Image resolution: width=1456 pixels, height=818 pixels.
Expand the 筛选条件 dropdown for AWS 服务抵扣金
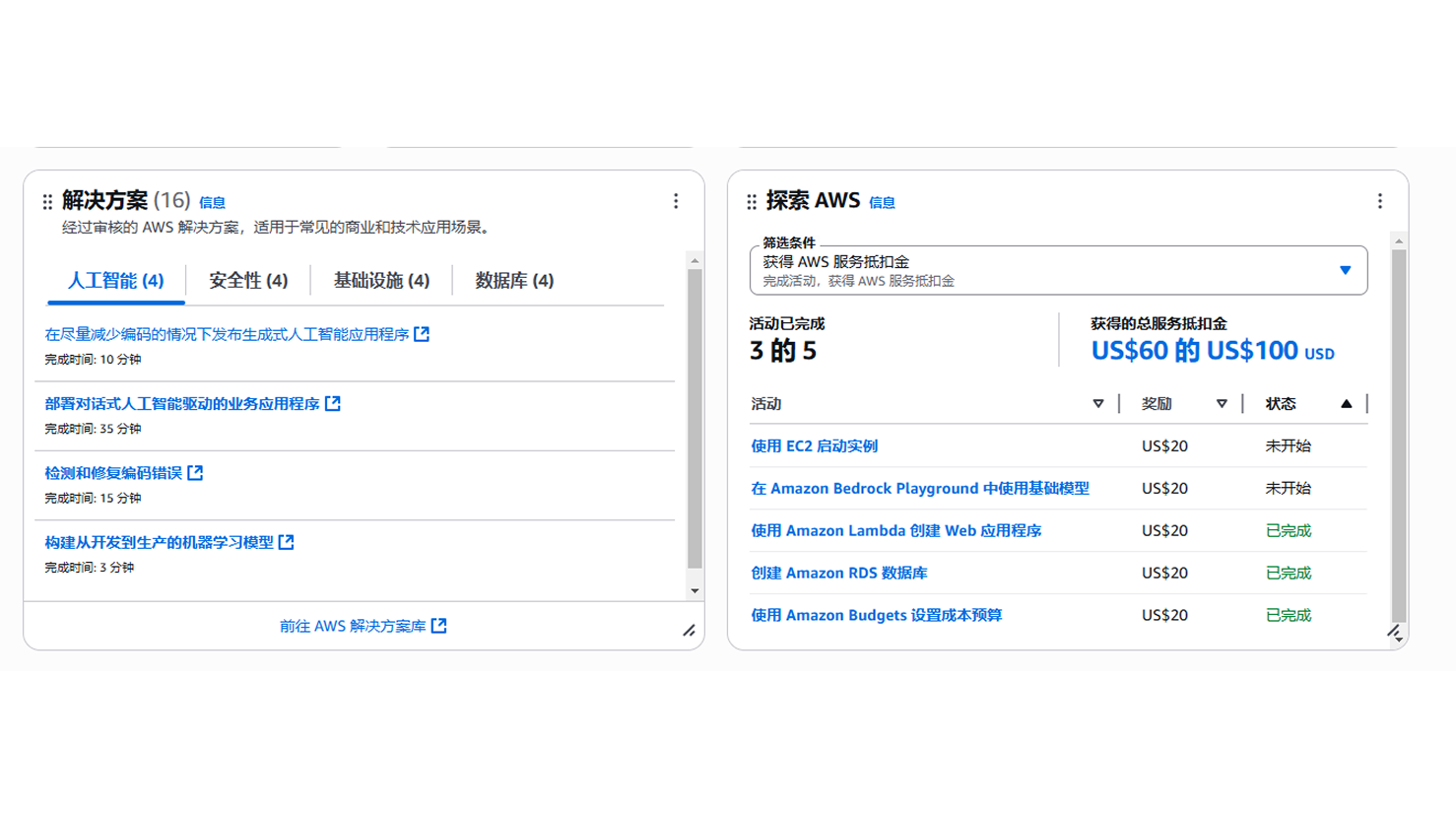click(x=1345, y=270)
